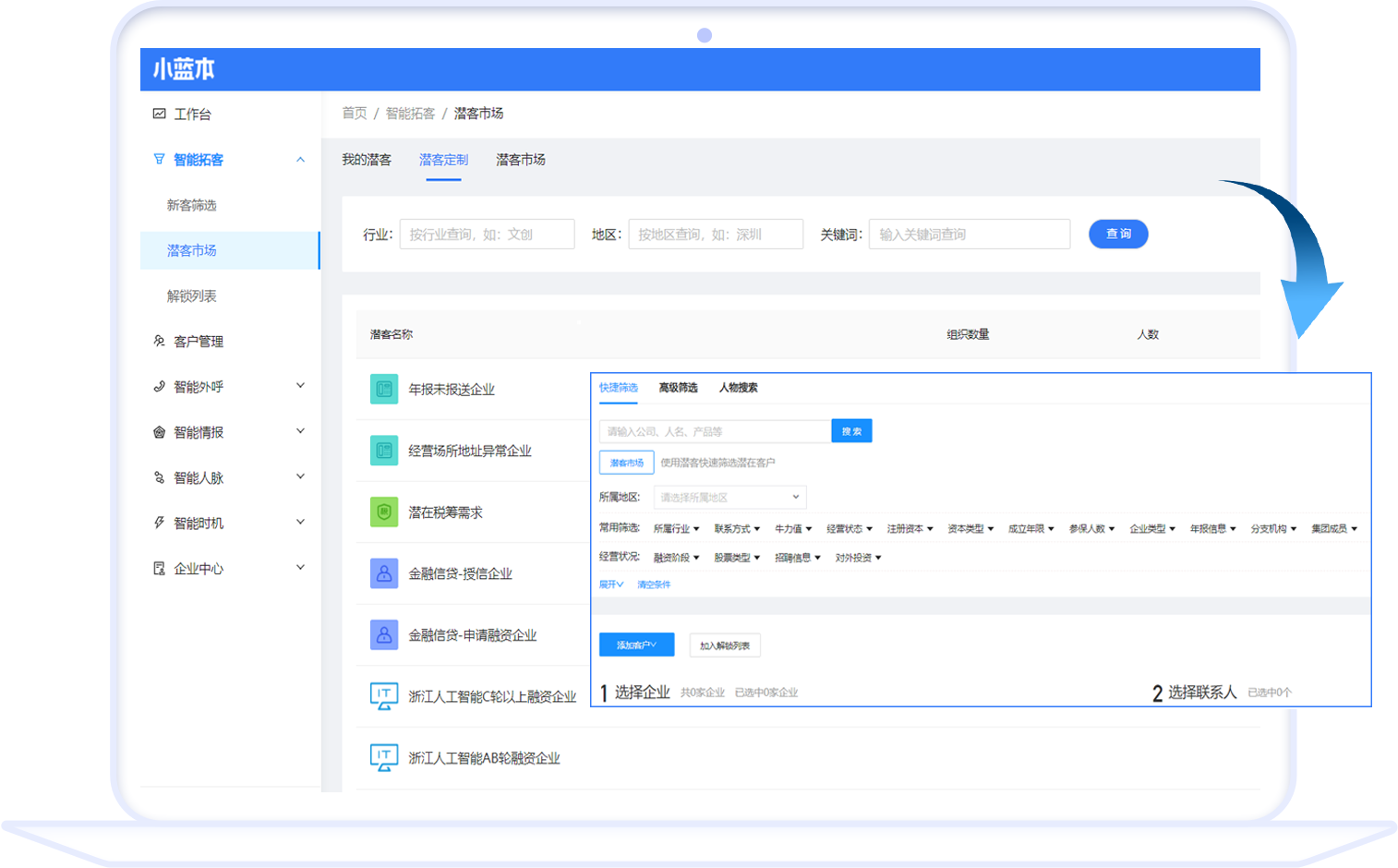The height and width of the screenshot is (868, 1398).
Task: Switch to the 我的潜客 tab
Action: coord(367,159)
